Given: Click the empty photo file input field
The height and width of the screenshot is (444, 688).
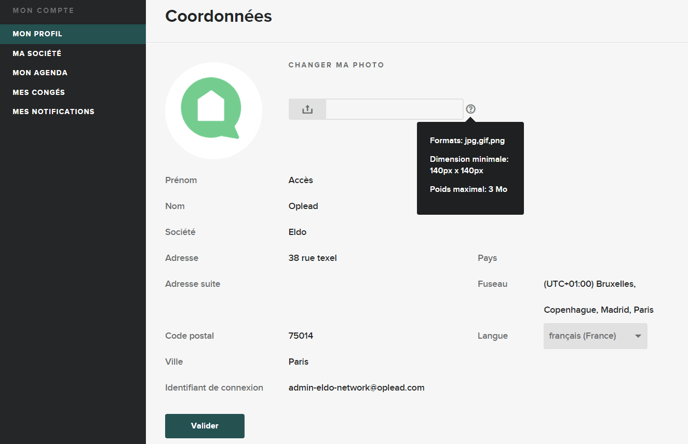Looking at the screenshot, I should pyautogui.click(x=394, y=109).
